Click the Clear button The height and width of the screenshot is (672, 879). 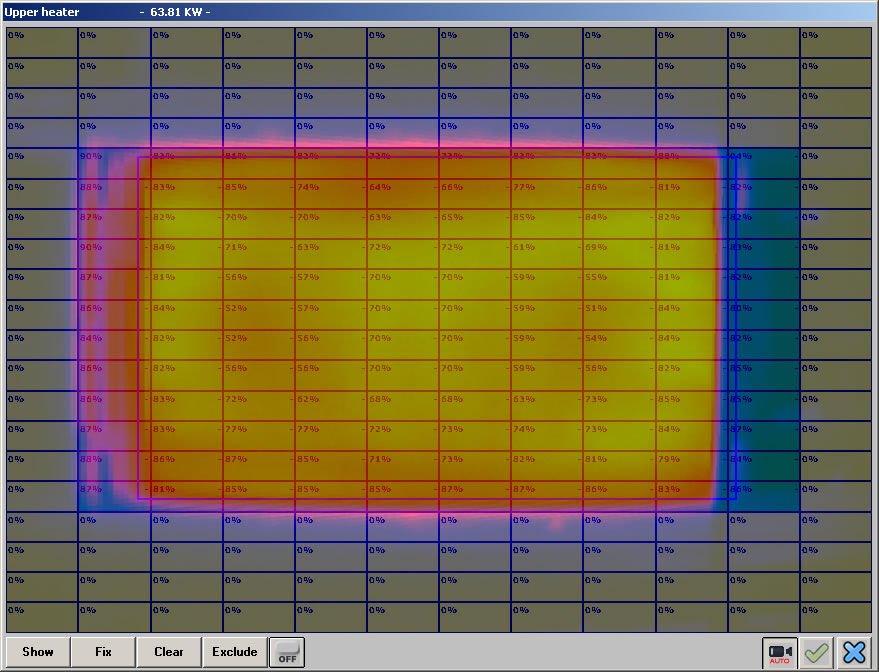point(169,652)
